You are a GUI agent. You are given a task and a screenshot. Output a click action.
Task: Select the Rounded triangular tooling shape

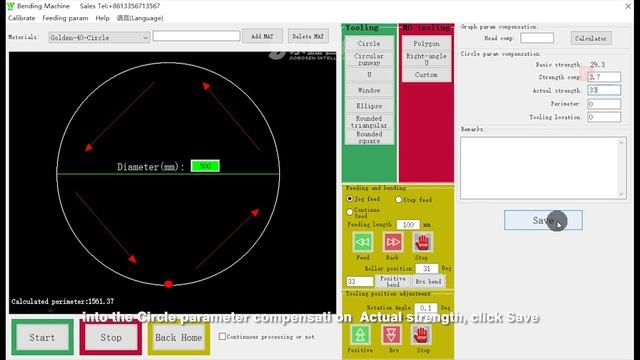pyautogui.click(x=369, y=122)
